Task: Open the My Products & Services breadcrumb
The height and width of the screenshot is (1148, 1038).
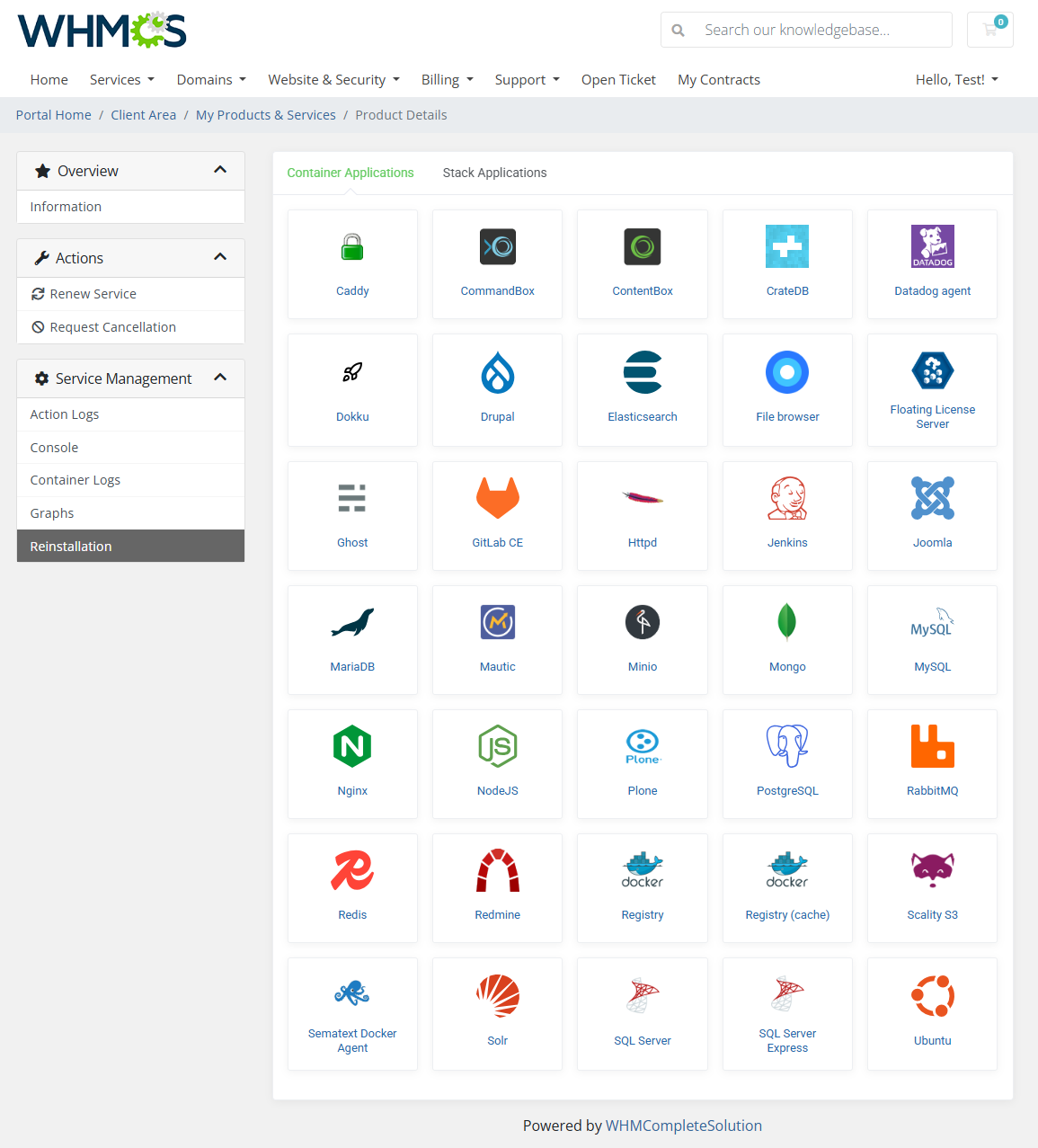Action: coord(266,115)
